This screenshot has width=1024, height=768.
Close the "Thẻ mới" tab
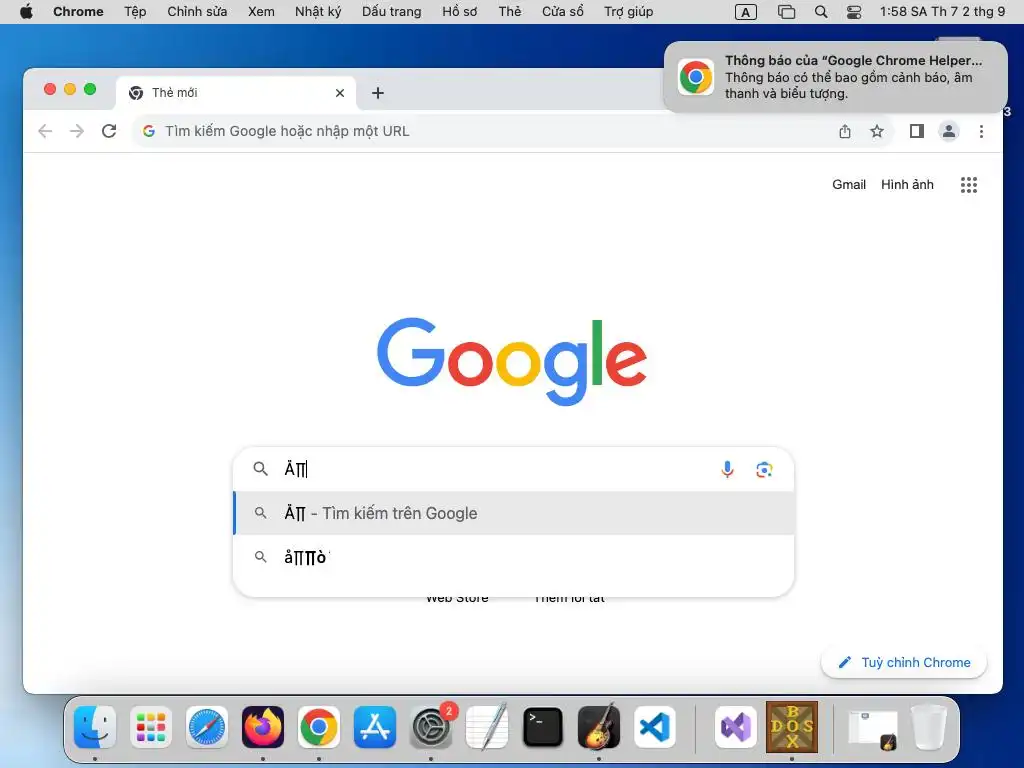tap(340, 93)
